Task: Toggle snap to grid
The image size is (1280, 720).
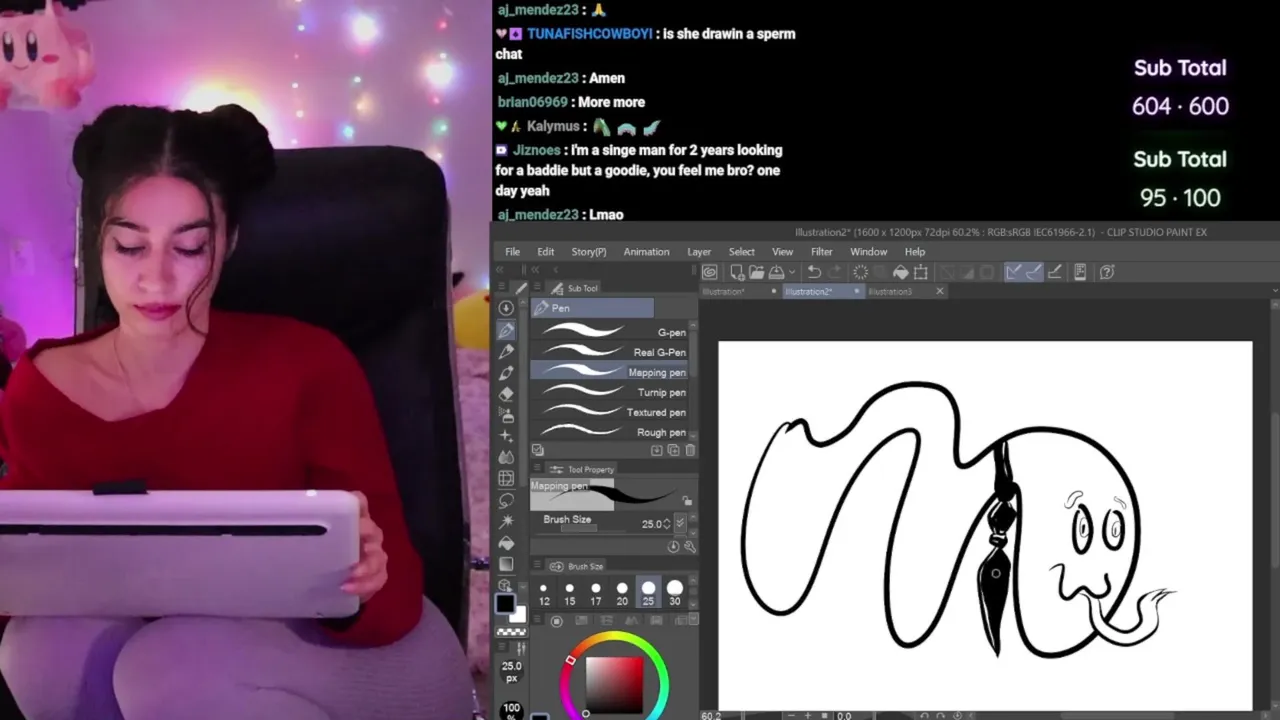Action: tap(1055, 272)
